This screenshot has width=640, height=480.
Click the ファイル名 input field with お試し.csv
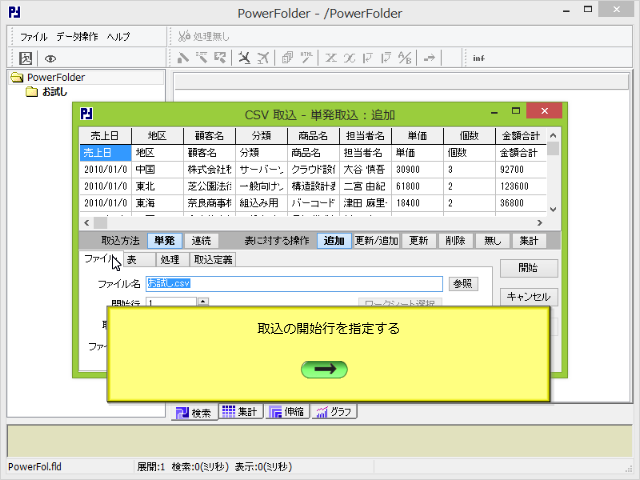pos(294,284)
